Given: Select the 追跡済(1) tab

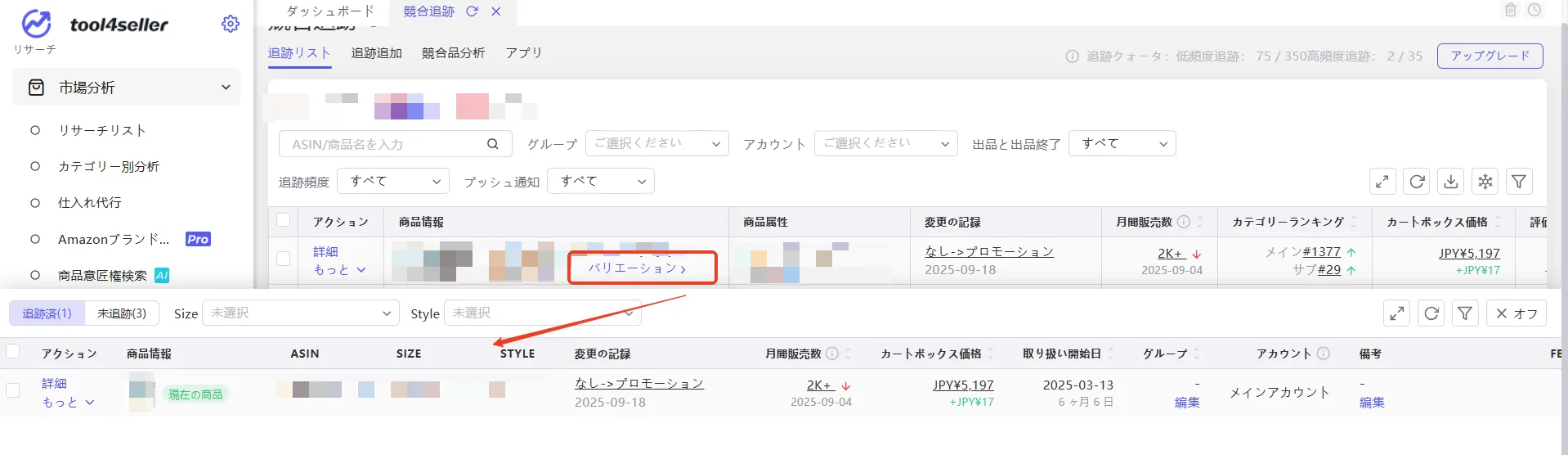Looking at the screenshot, I should pyautogui.click(x=47, y=313).
